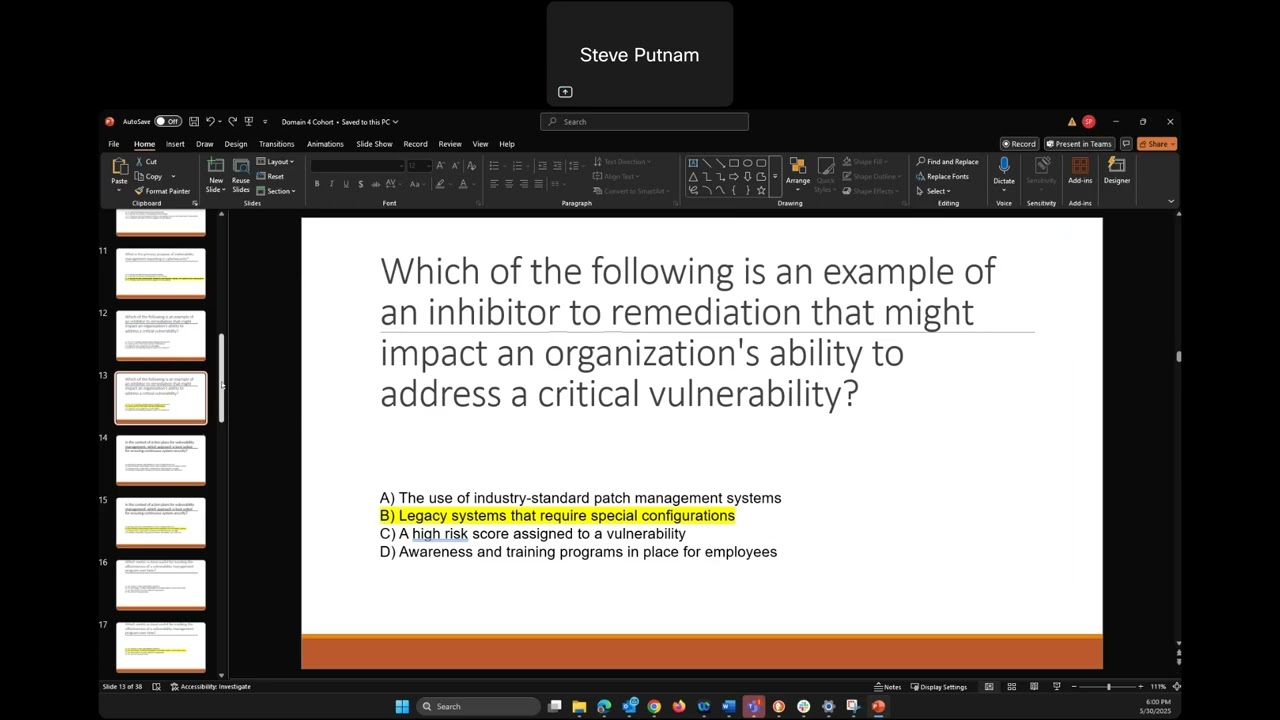This screenshot has width=1280, height=720.
Task: Select slide 12 thumbnail
Action: (x=161, y=336)
